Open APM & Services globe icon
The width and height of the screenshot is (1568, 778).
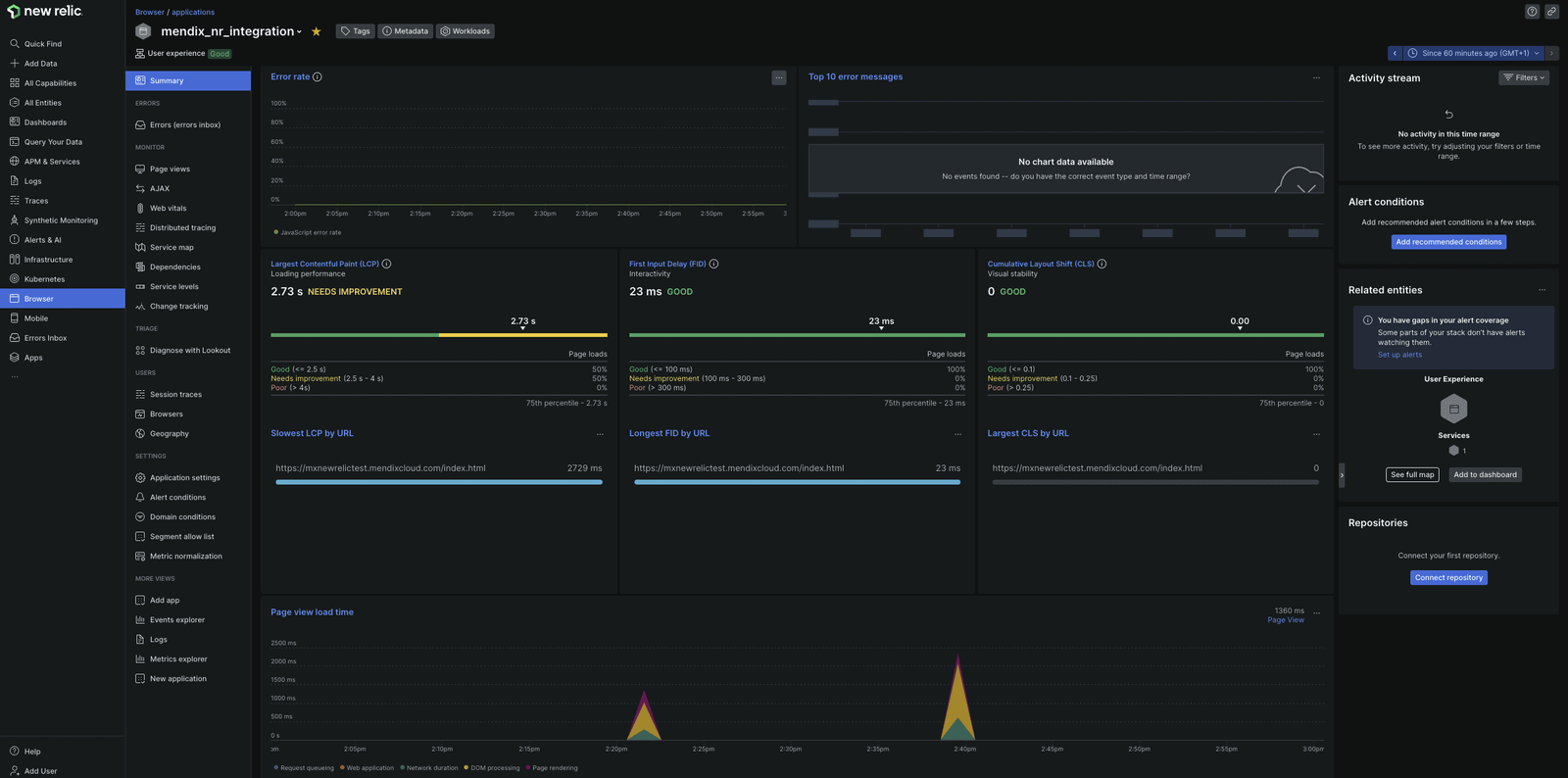(15, 162)
